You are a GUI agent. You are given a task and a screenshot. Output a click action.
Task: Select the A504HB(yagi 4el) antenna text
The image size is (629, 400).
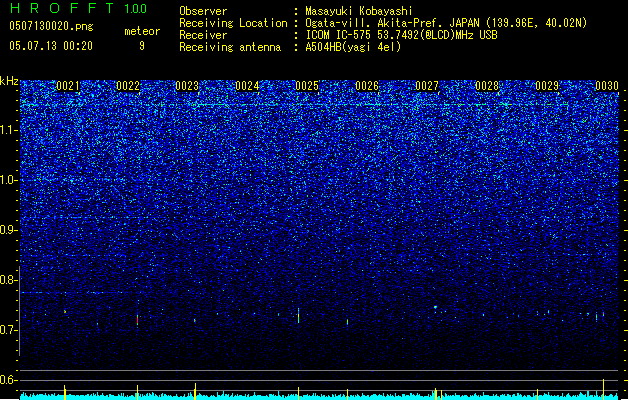point(353,47)
